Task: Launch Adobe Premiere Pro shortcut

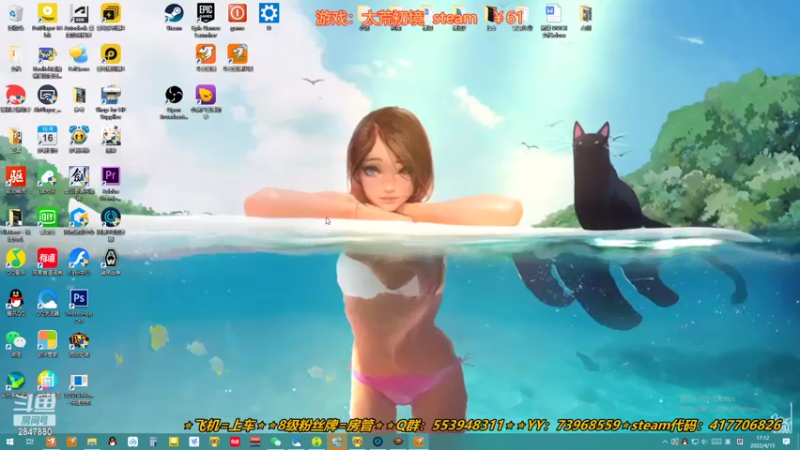Action: click(x=111, y=177)
